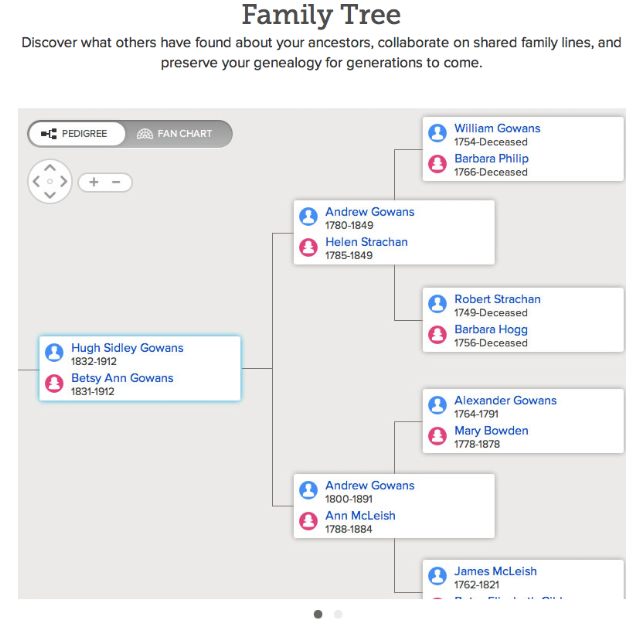
Task: Open Helen Strachan's profile link
Action: coord(367,242)
